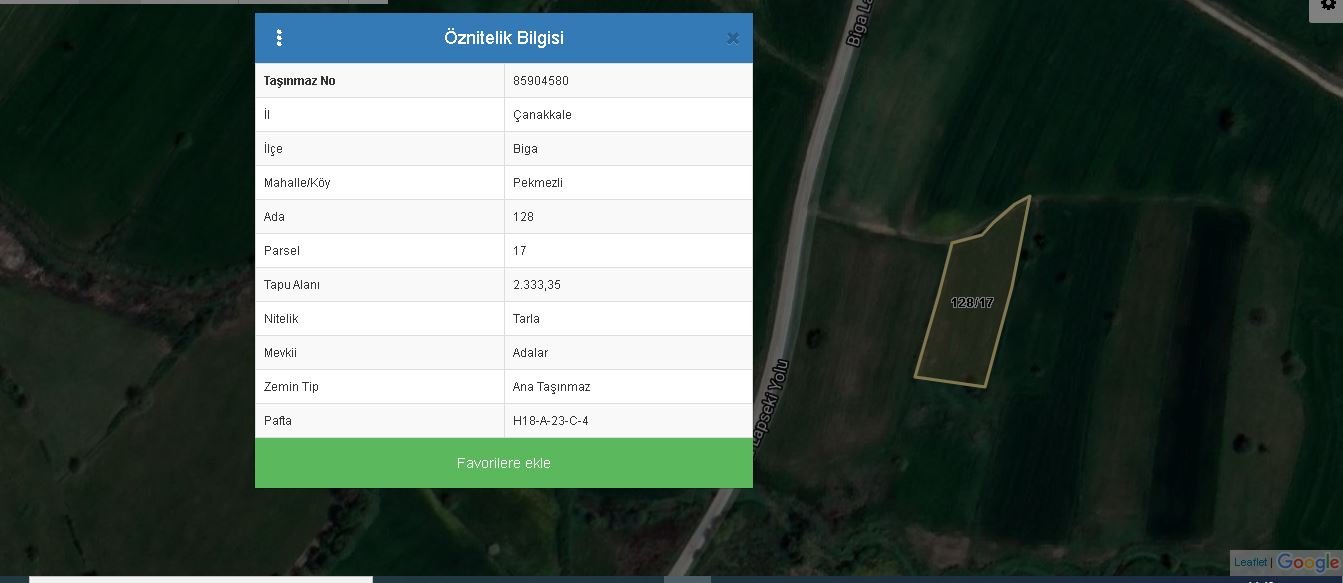1343x583 pixels.
Task: Open the Leaflet attribution link
Action: (x=1250, y=562)
